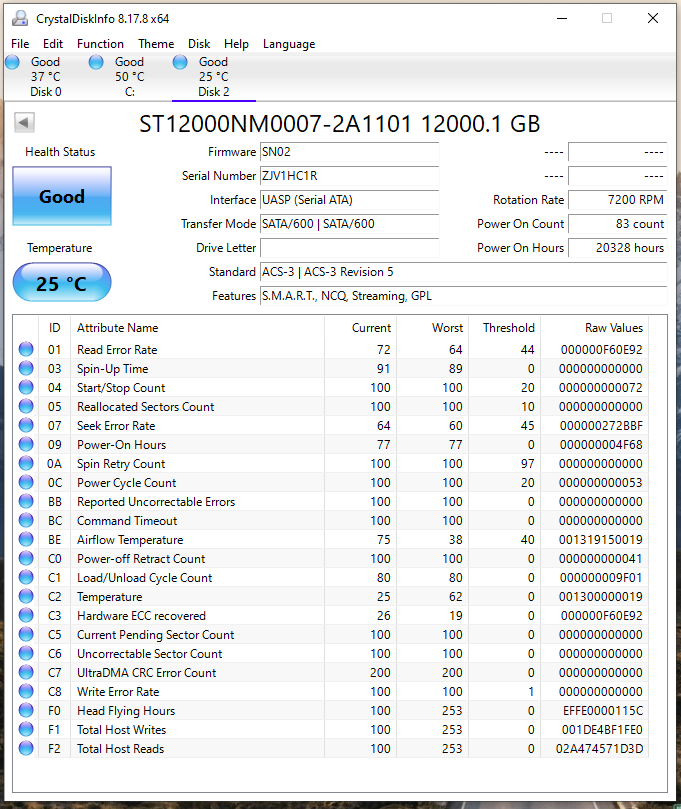Click the C: drive status orb icon
The height and width of the screenshot is (809, 681).
click(x=96, y=62)
